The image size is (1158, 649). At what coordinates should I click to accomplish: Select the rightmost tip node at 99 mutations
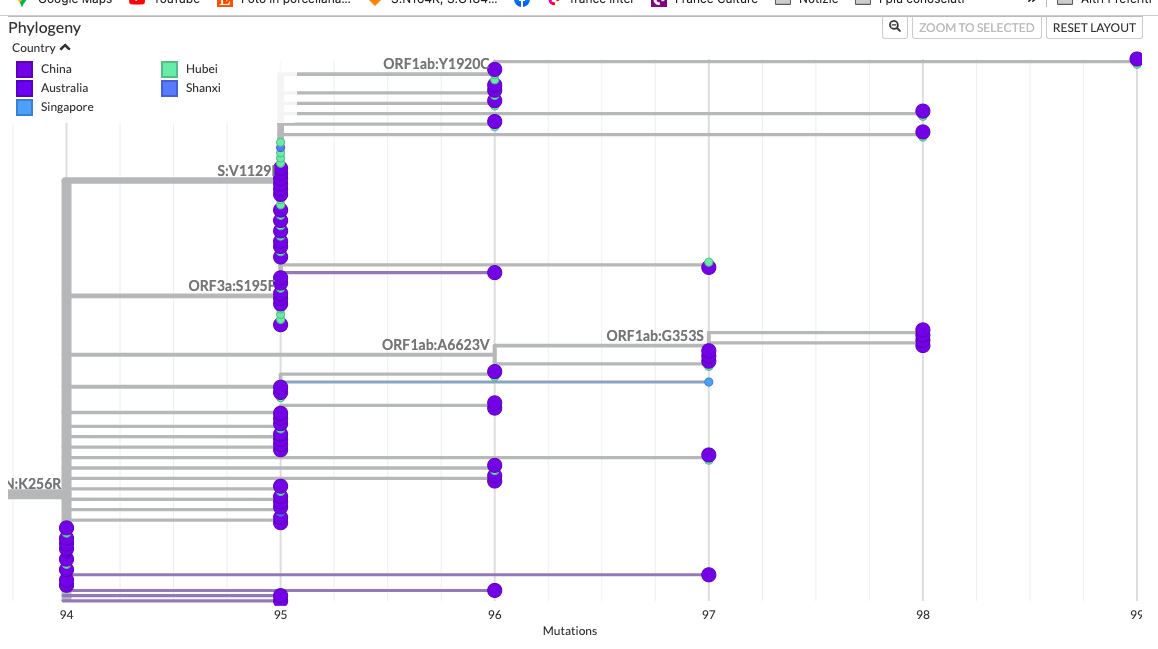click(1135, 60)
